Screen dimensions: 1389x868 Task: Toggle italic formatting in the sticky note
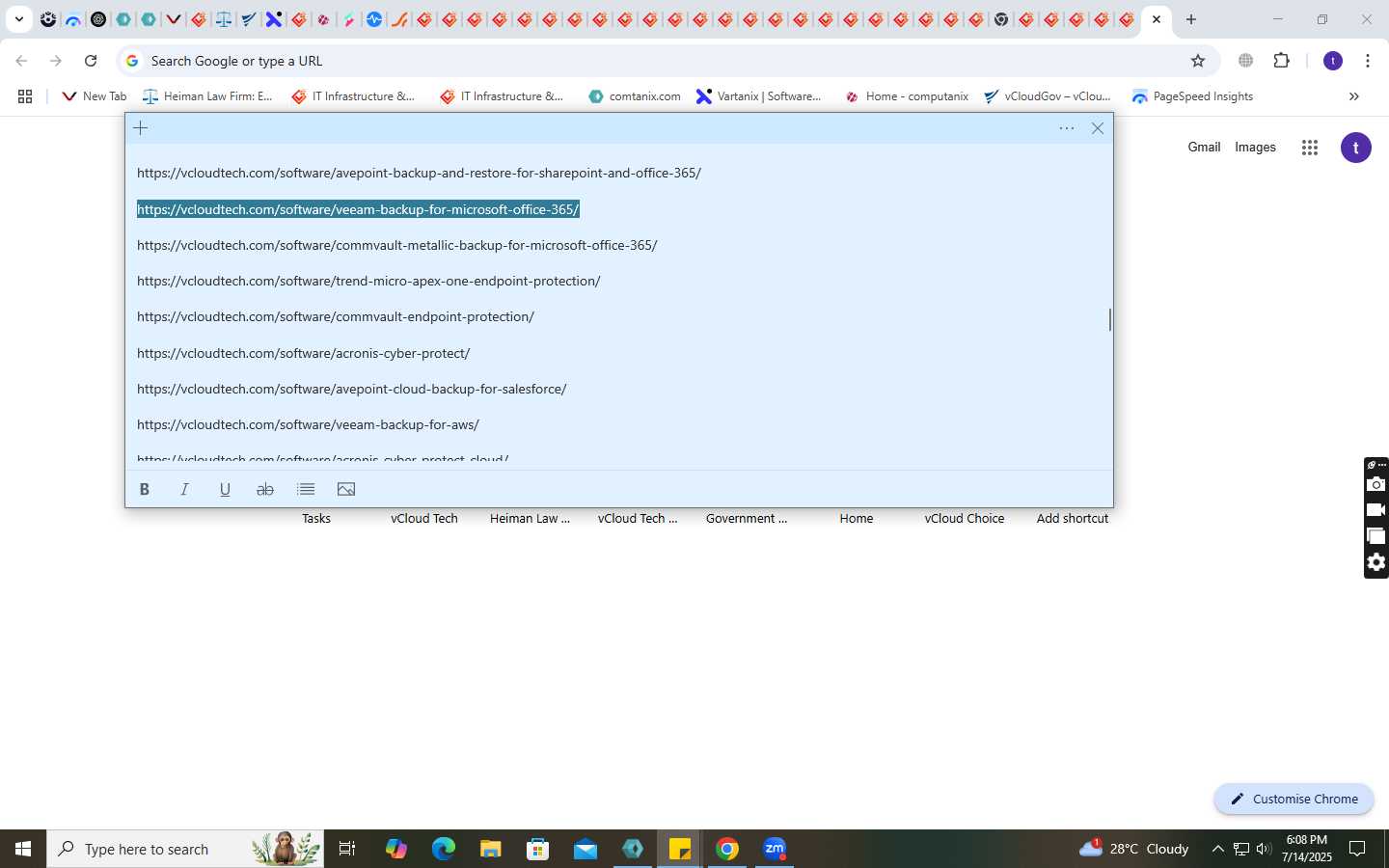tap(185, 490)
